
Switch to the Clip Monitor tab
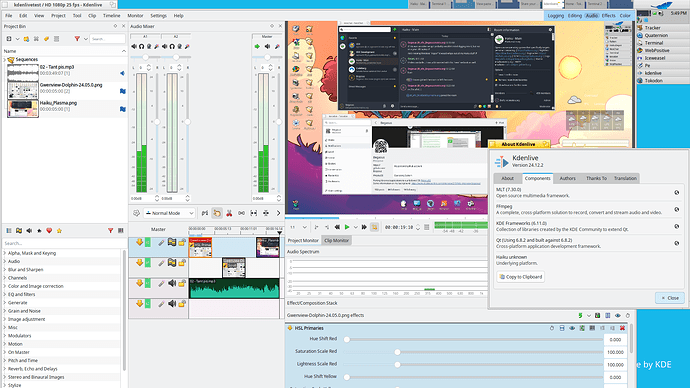pyautogui.click(x=337, y=241)
